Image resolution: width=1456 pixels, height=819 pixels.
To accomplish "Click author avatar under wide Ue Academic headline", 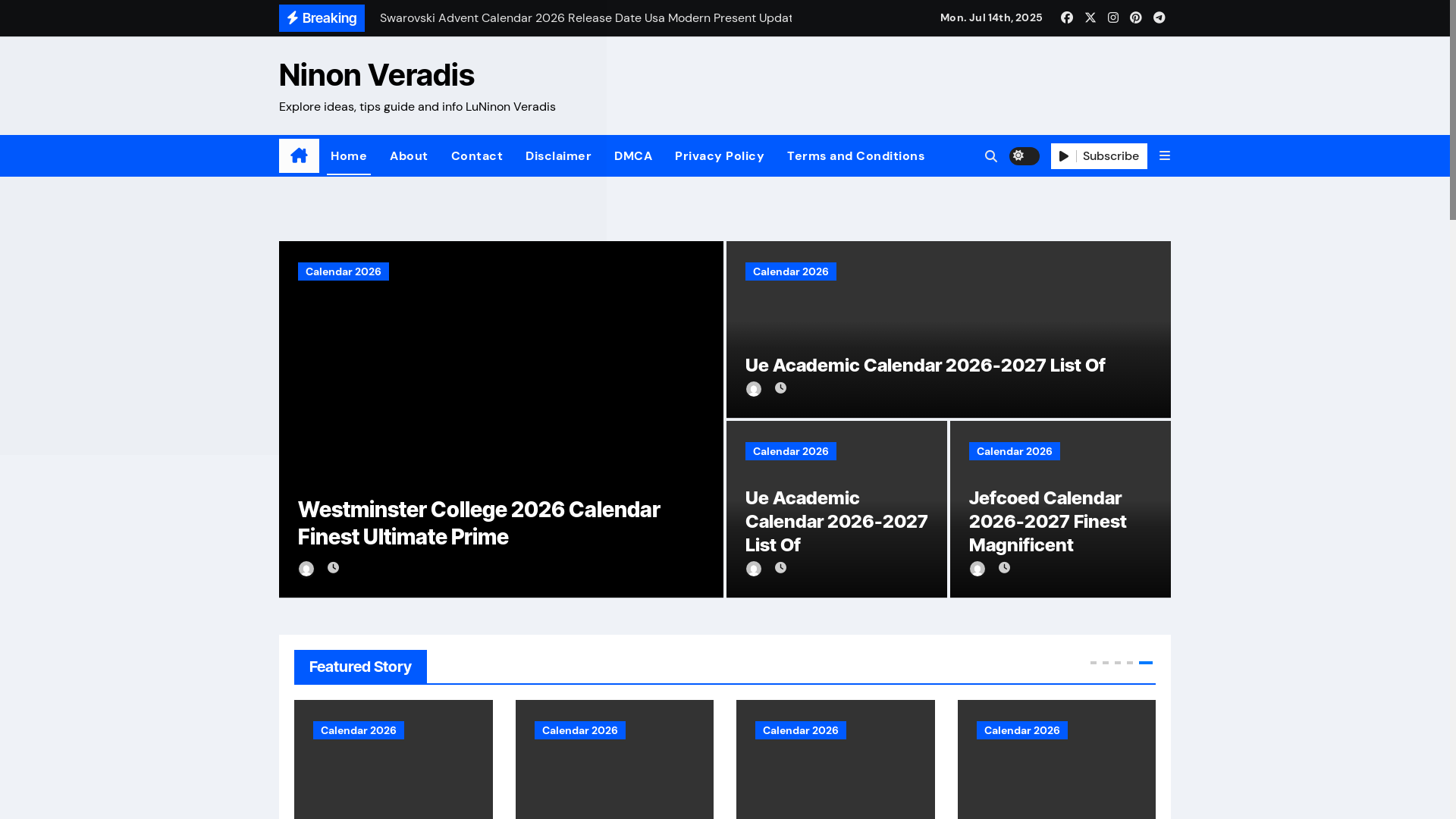I will [754, 389].
